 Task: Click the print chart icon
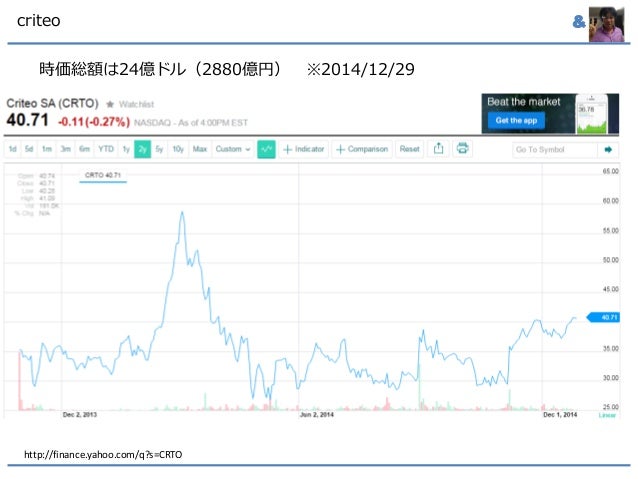[462, 149]
